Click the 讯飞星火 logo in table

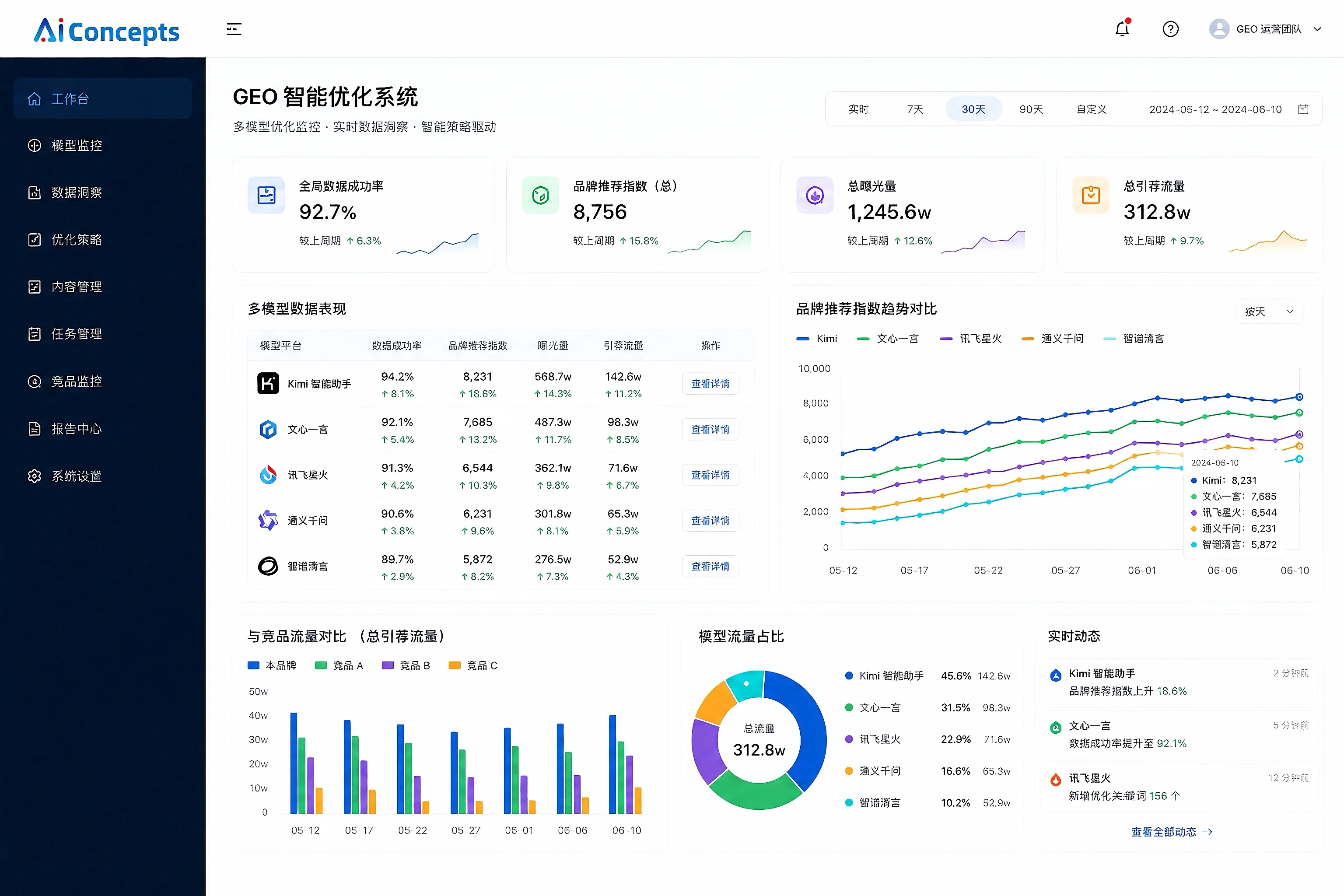click(268, 475)
